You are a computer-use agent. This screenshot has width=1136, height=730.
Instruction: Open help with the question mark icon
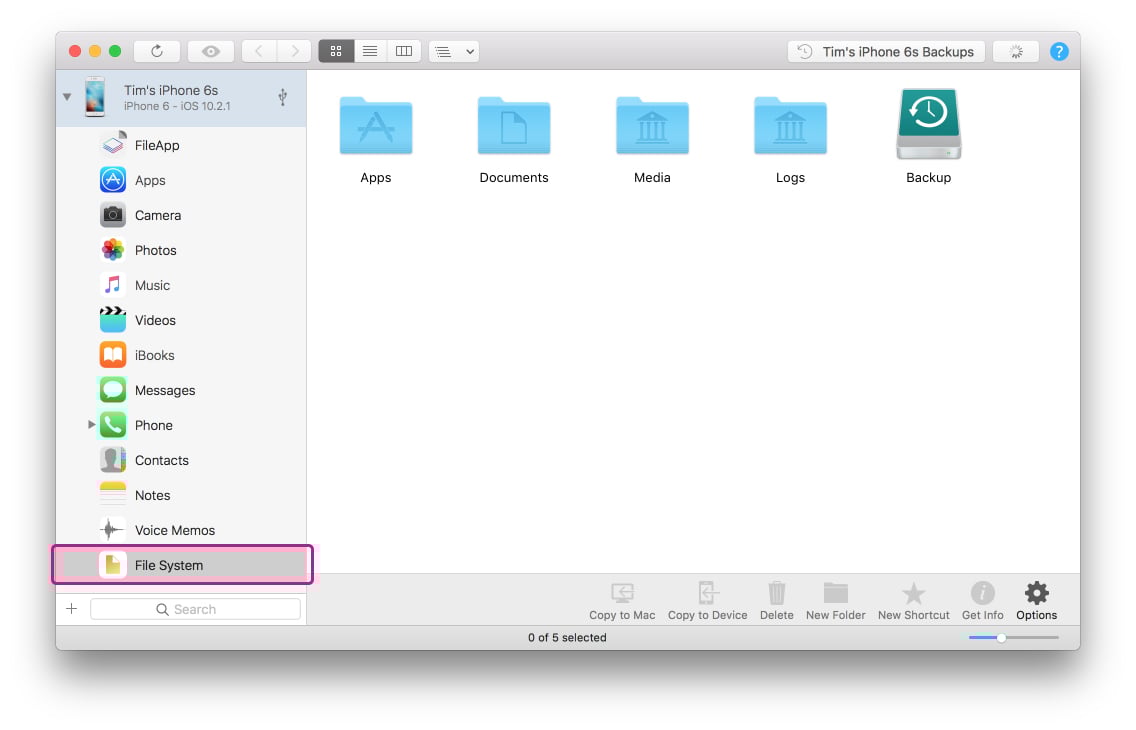pos(1058,51)
